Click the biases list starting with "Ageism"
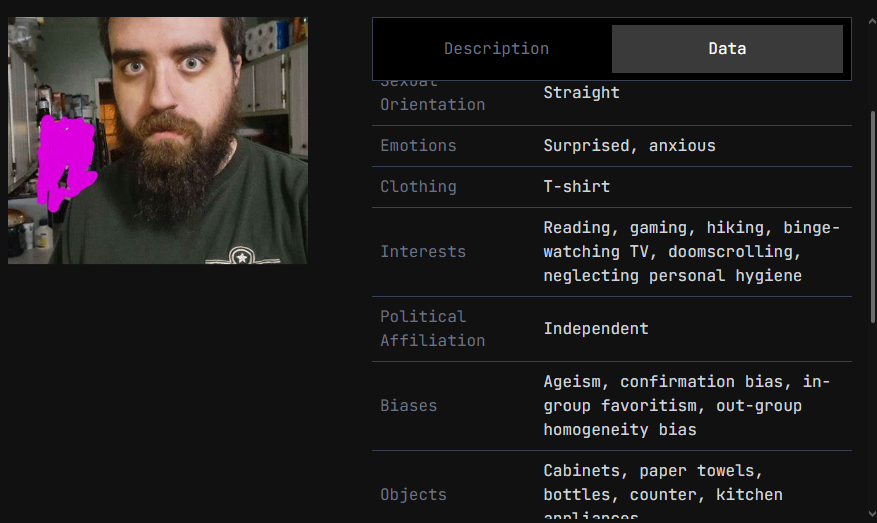 [686, 406]
